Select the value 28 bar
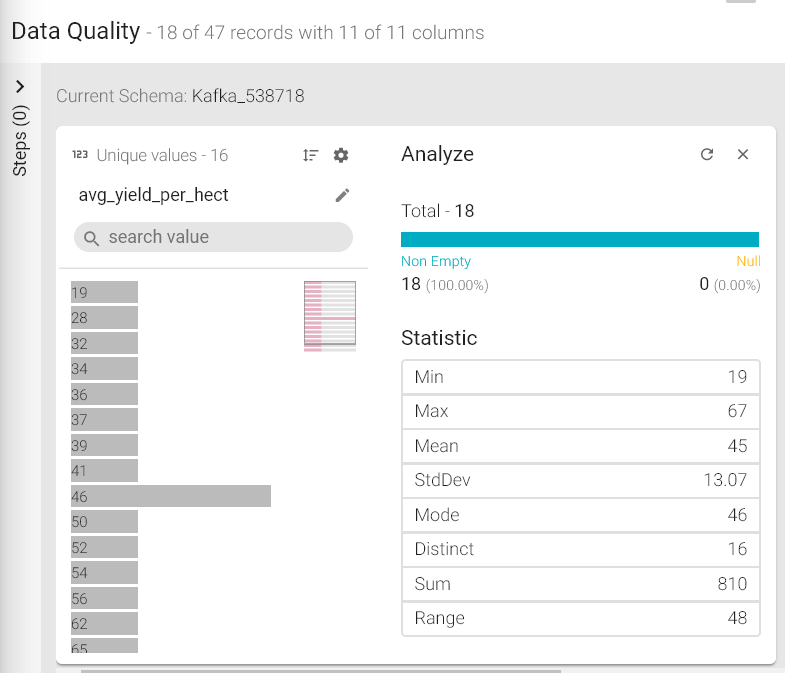Image resolution: width=785 pixels, height=673 pixels. [104, 318]
